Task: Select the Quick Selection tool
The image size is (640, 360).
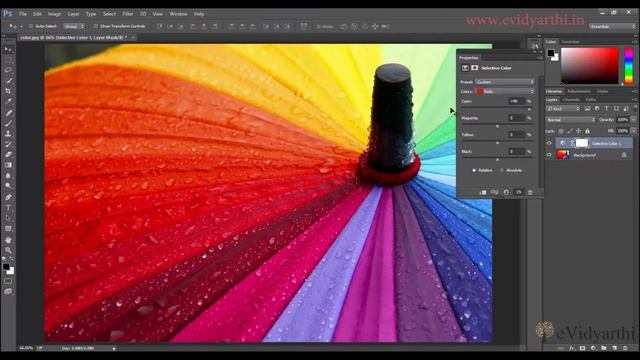Action: point(8,81)
